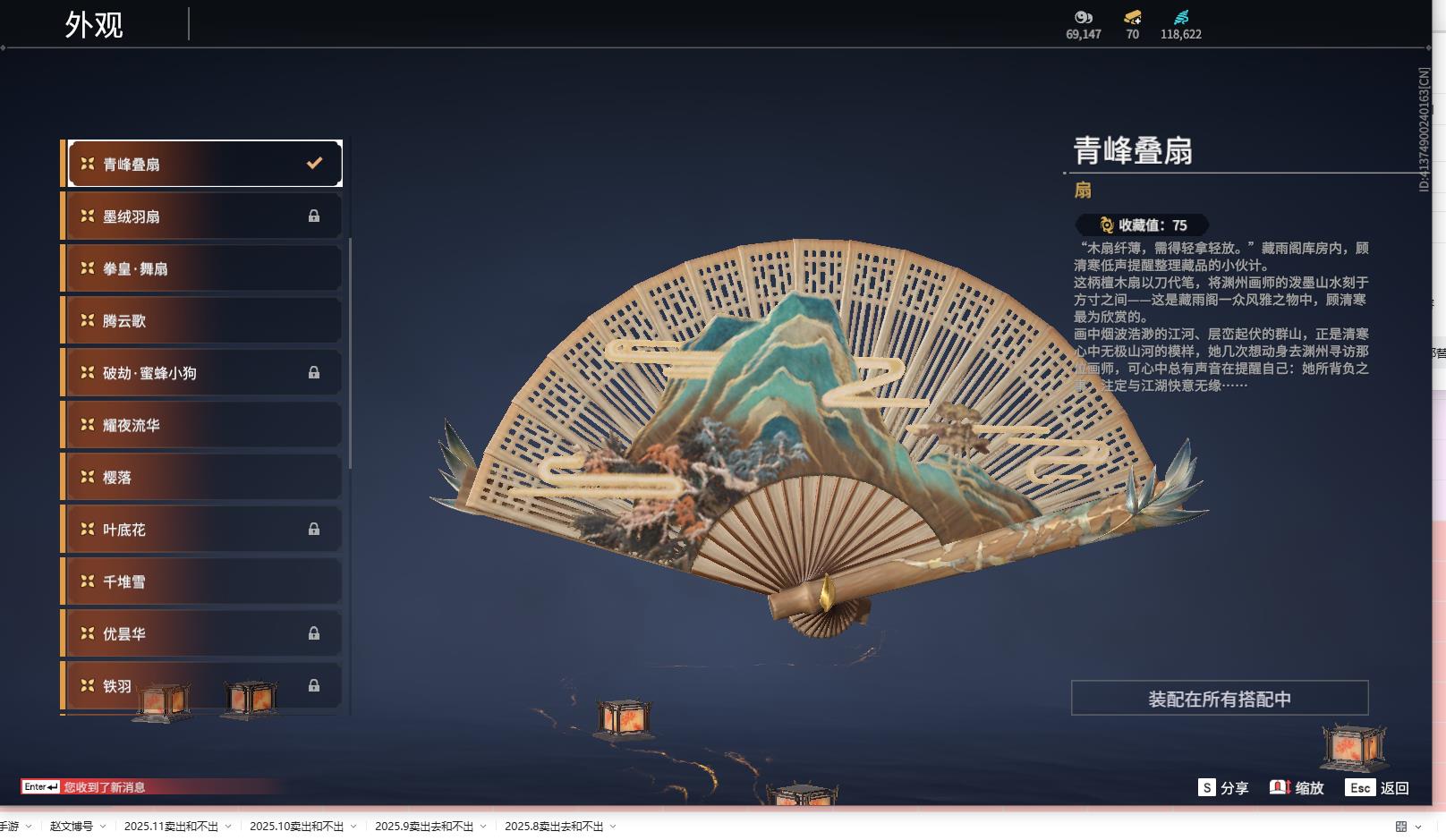Click the gold bar currency icon
This screenshot has height=840, width=1446.
pos(1133,17)
